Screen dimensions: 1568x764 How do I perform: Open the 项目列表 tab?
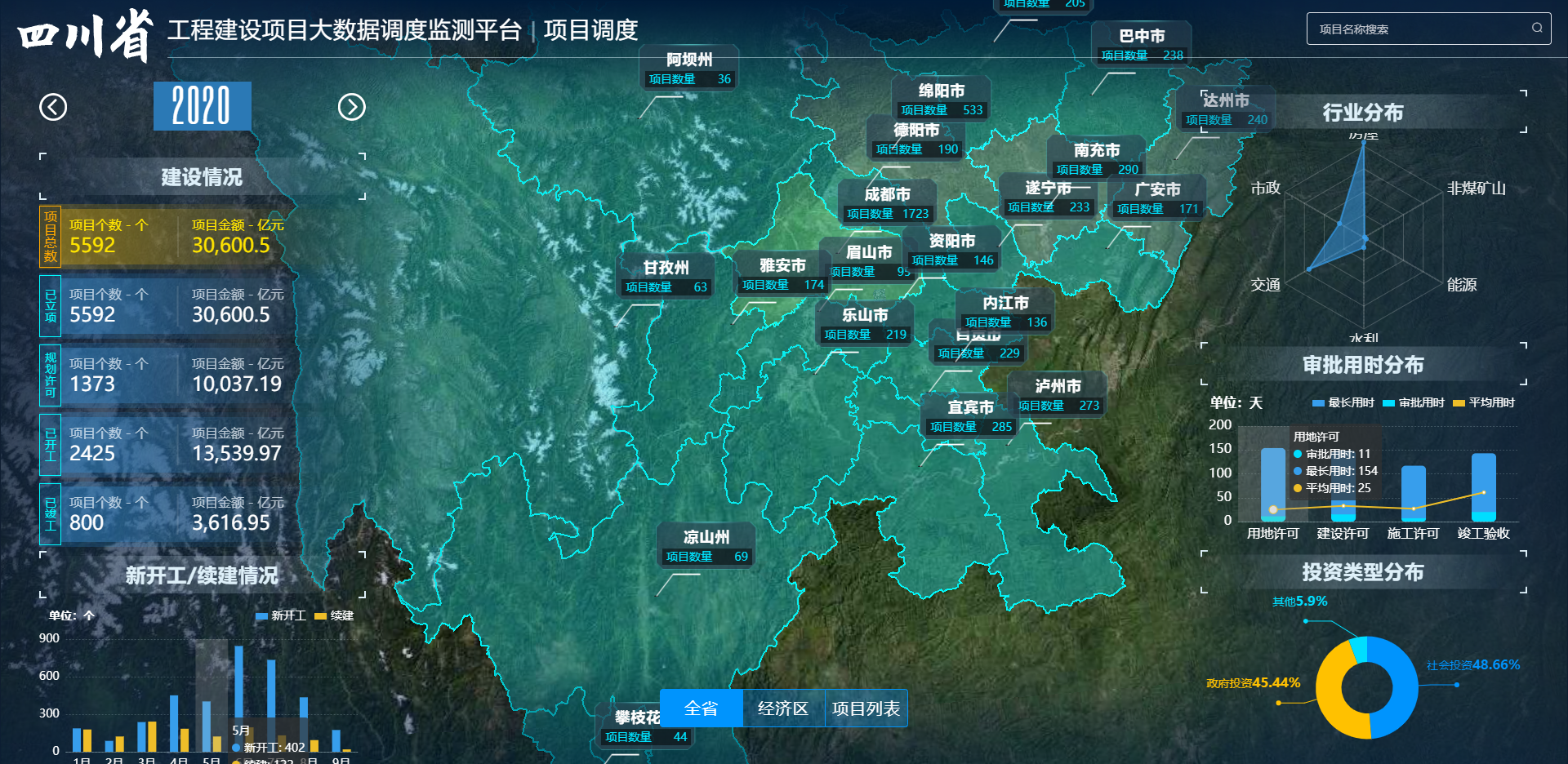866,708
